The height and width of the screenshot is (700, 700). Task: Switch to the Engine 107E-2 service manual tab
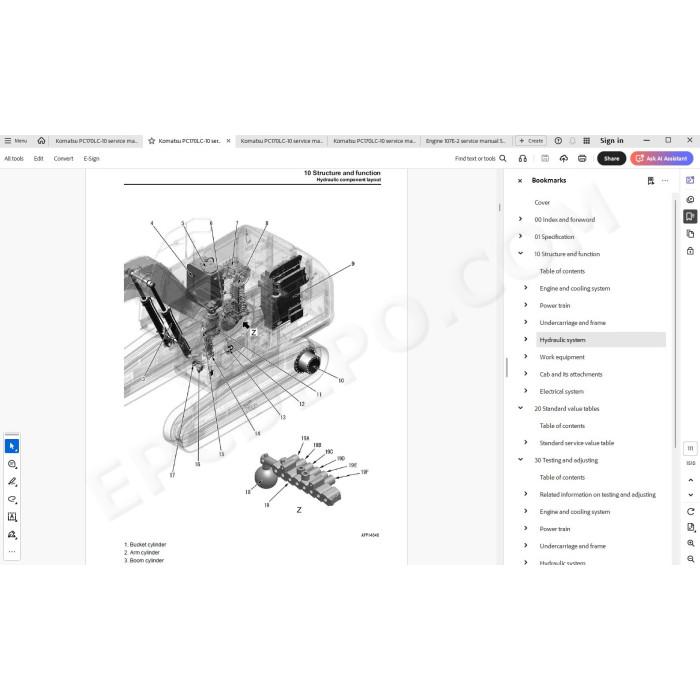(x=466, y=141)
